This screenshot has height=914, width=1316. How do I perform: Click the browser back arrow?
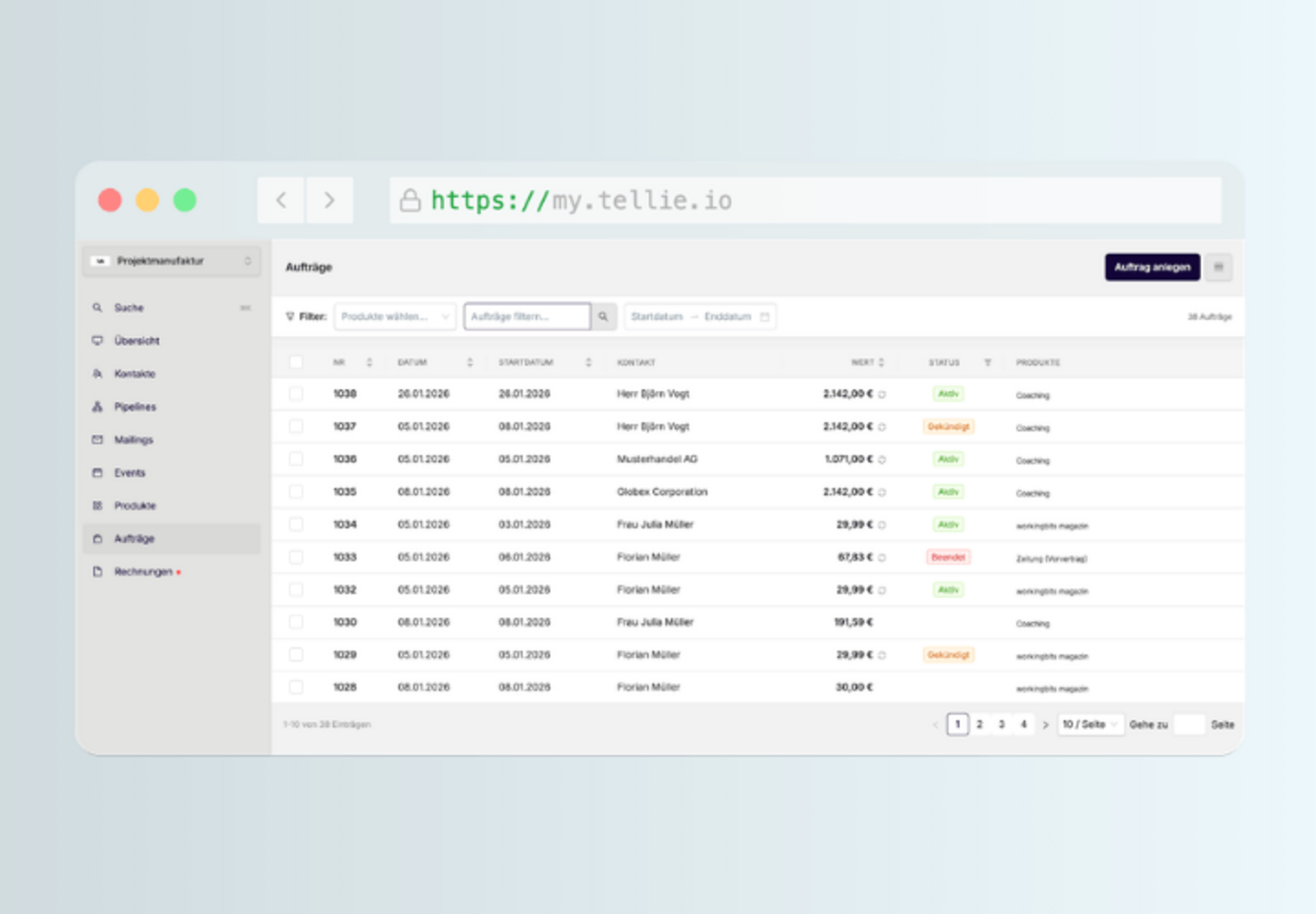tap(281, 200)
